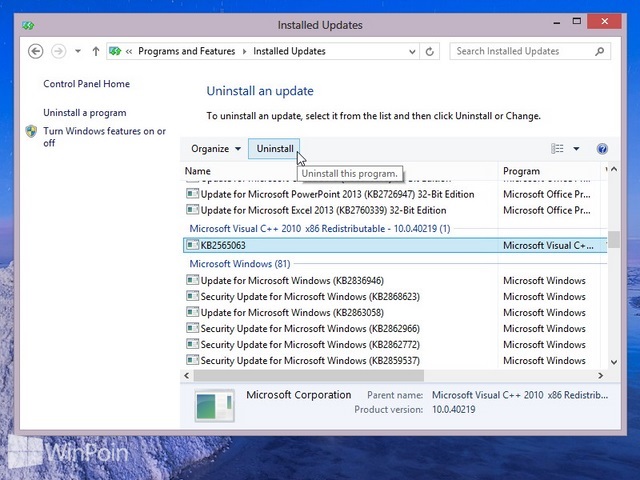Select the KB2565063 update row
This screenshot has height=480, width=640.
[395, 245]
